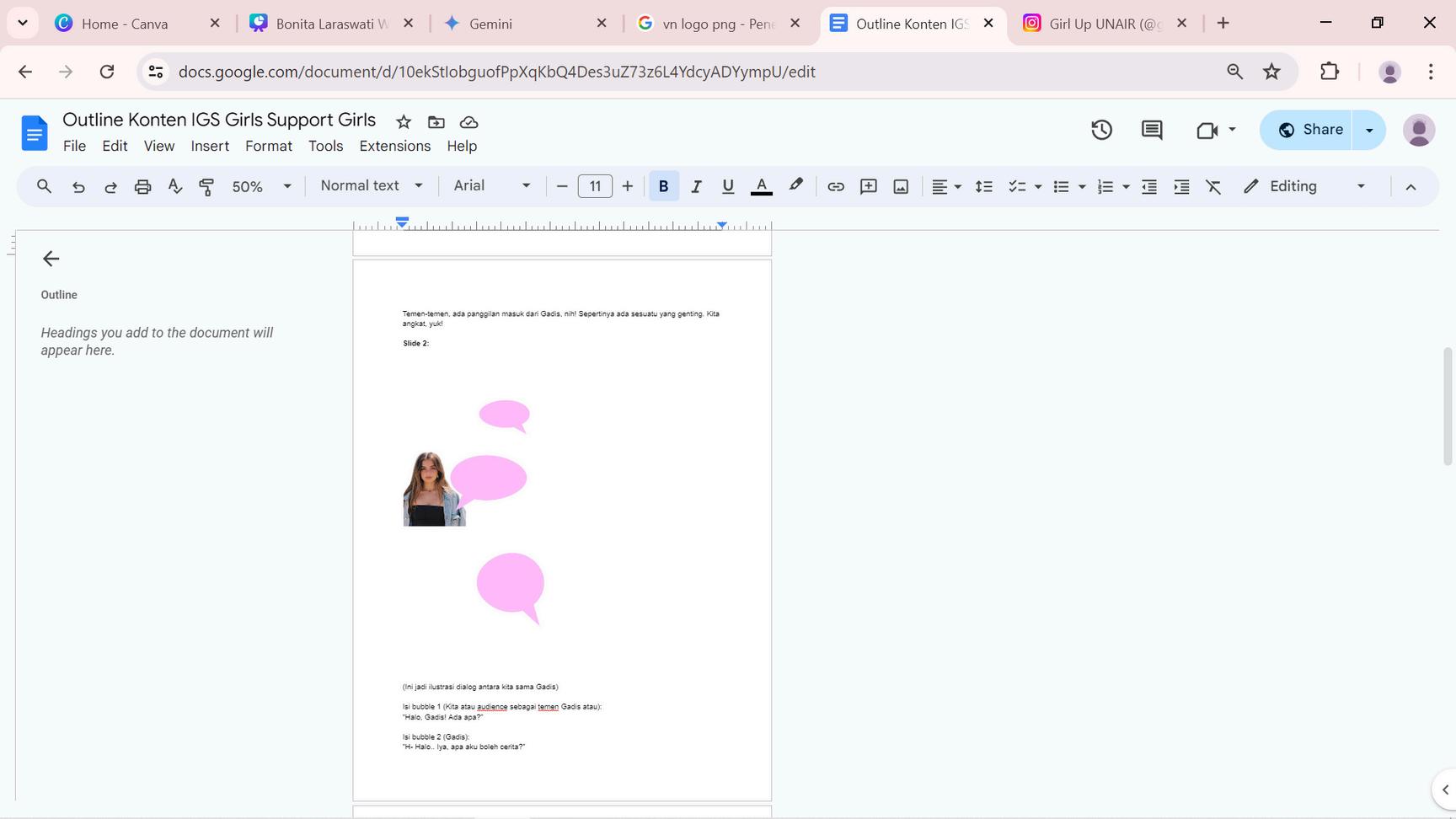Viewport: 1456px width, 819px height.
Task: Click Clear formatting icon
Action: pos(1213,186)
